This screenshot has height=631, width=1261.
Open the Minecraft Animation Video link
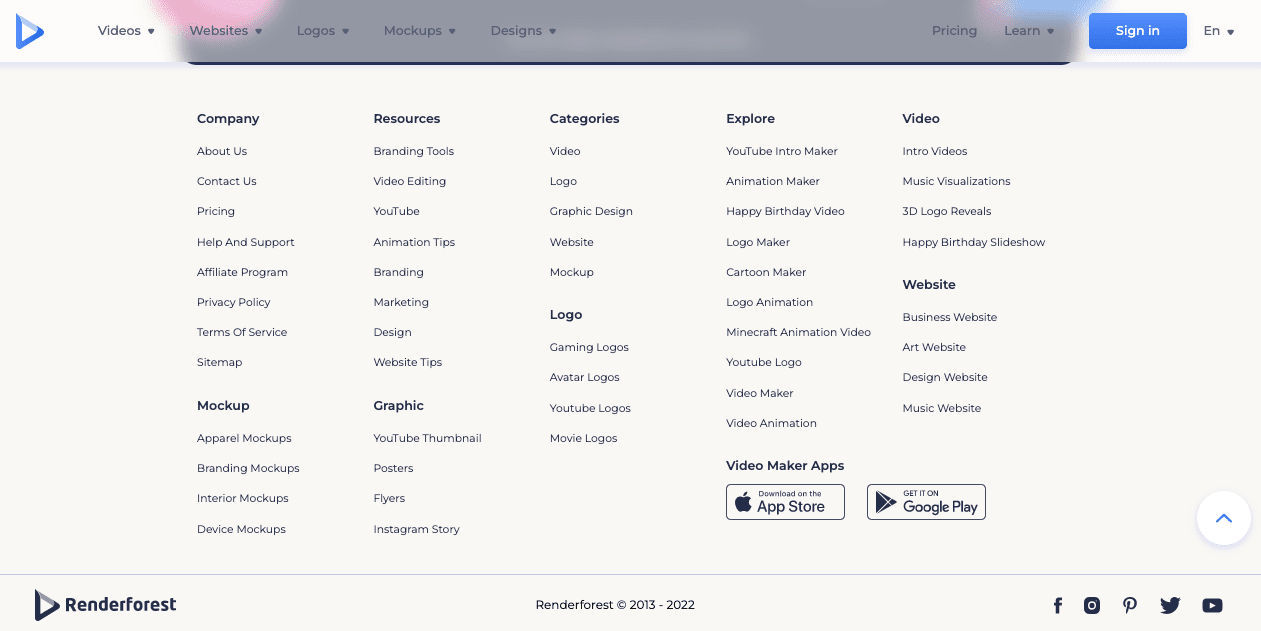point(799,332)
